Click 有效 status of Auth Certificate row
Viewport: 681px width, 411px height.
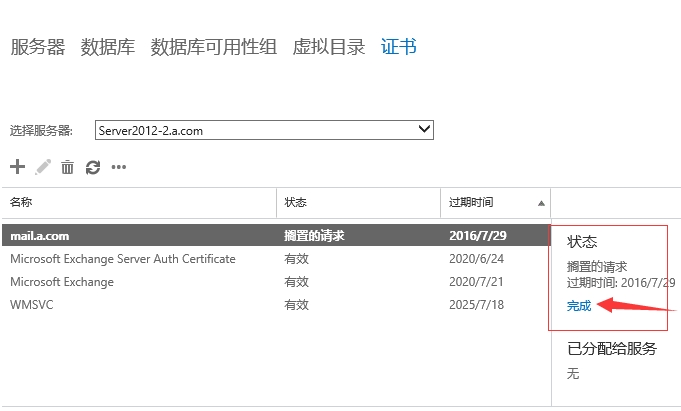point(296,259)
